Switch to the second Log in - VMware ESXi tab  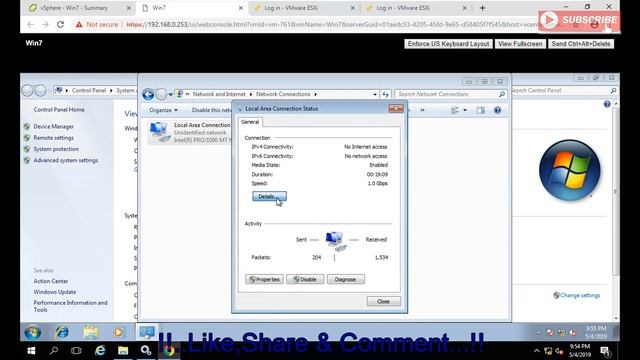click(x=416, y=8)
